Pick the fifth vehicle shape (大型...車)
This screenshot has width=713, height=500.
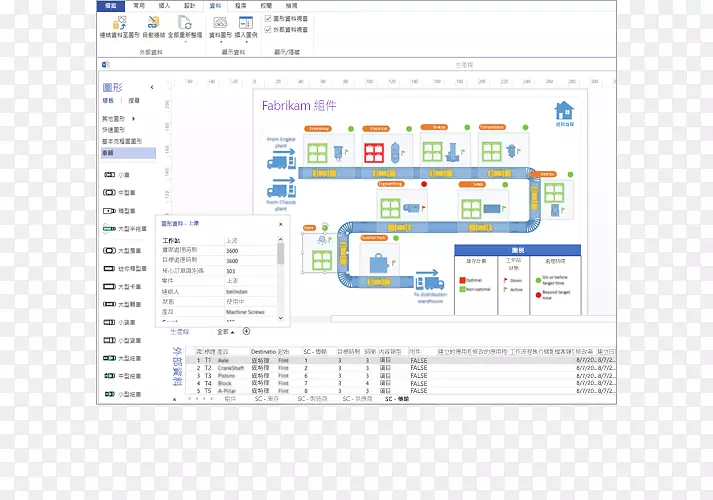pos(122,250)
